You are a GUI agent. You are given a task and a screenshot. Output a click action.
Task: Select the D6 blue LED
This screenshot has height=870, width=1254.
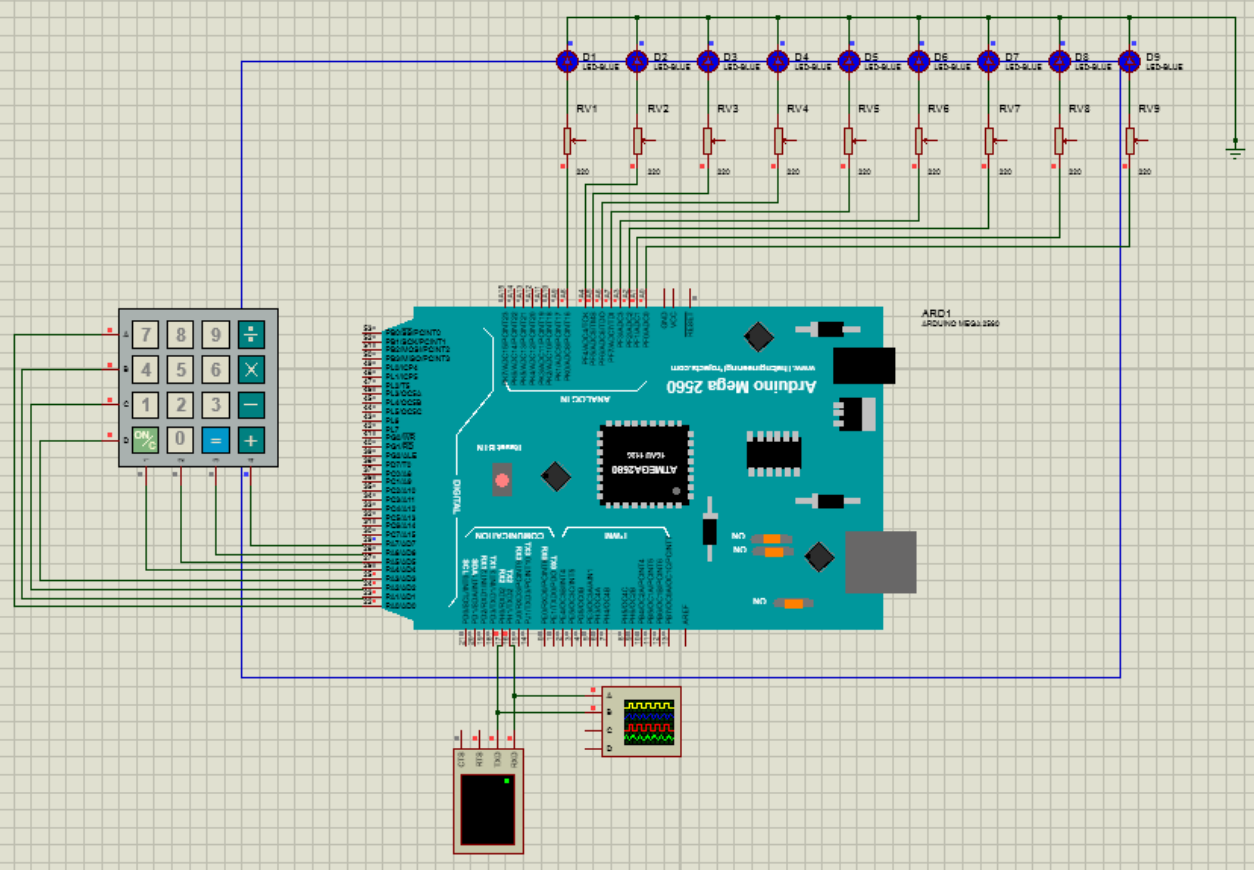[919, 62]
